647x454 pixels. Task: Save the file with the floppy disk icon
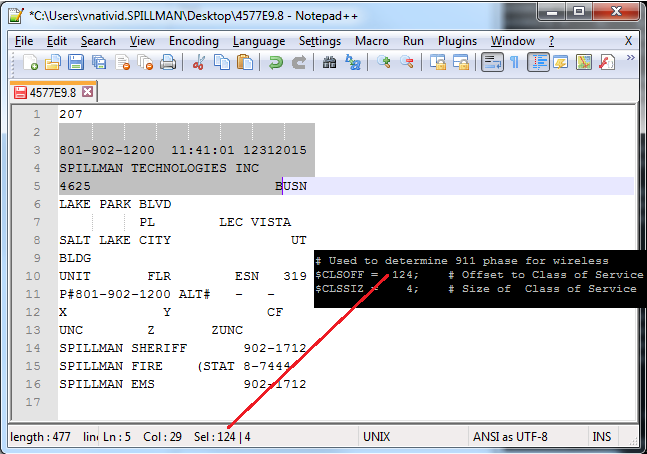coord(76,63)
